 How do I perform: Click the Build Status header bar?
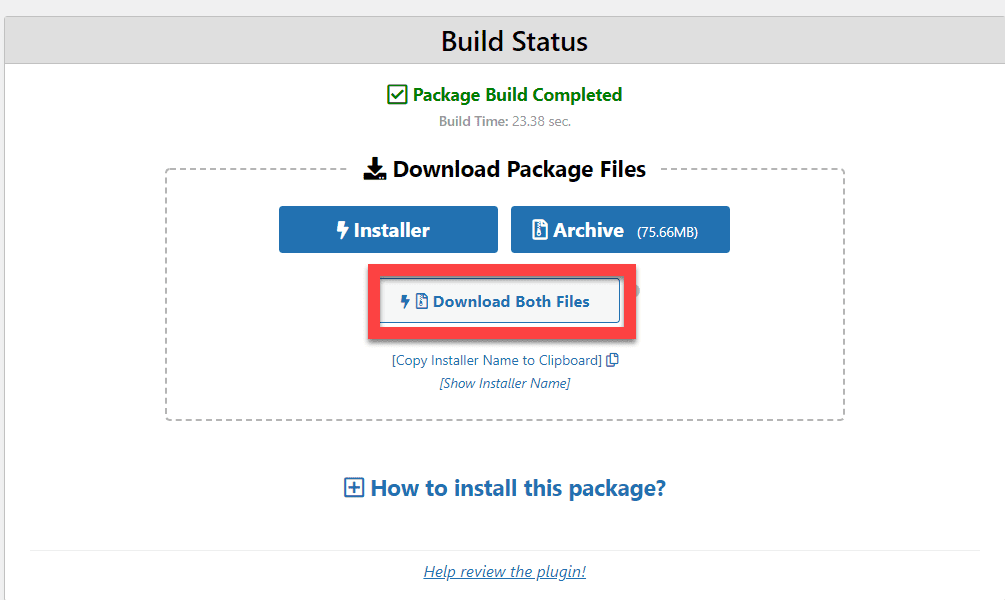tap(504, 40)
